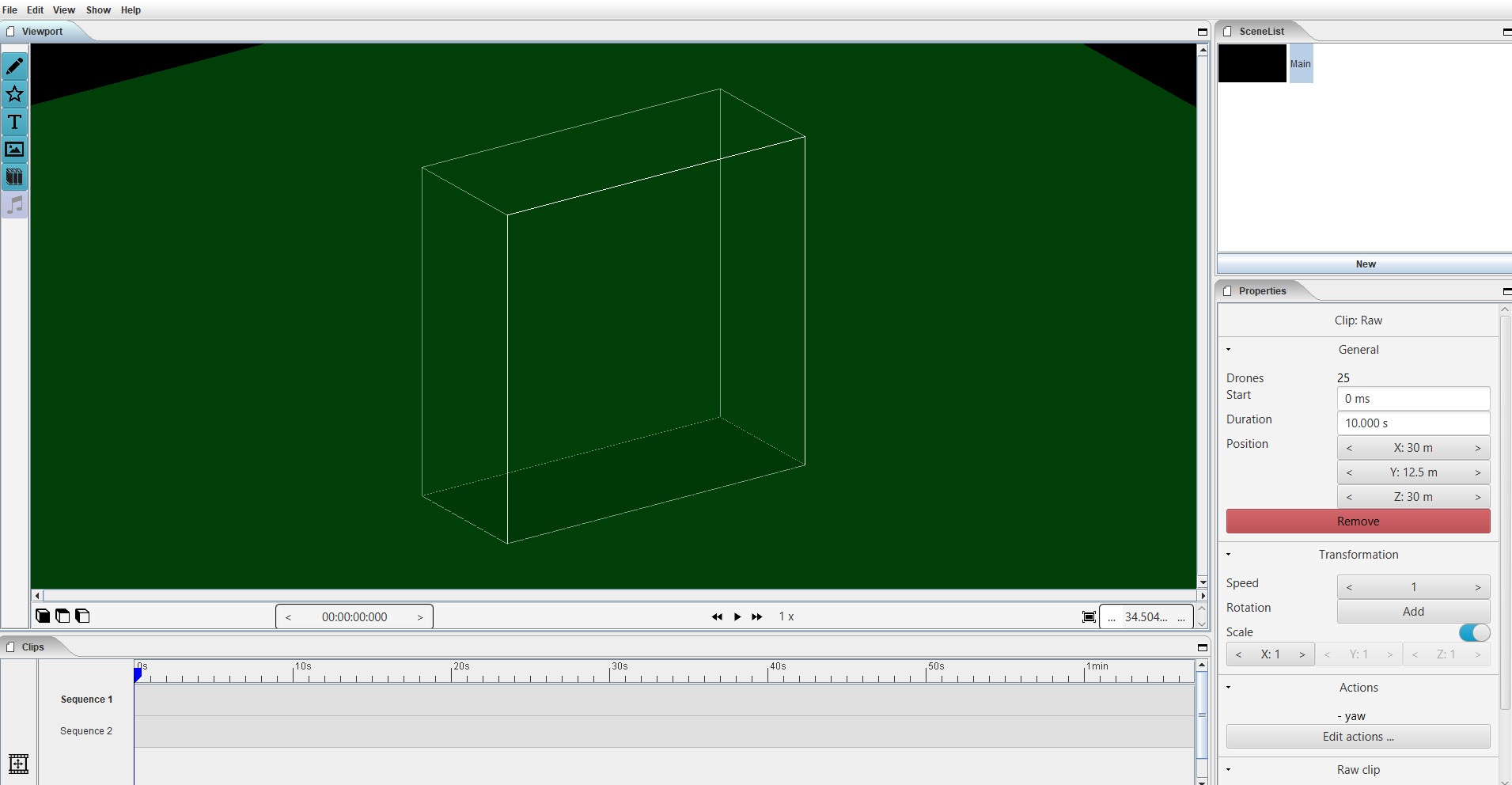The width and height of the screenshot is (1512, 785).
Task: Increase the Z position value
Action: pyautogui.click(x=1477, y=497)
